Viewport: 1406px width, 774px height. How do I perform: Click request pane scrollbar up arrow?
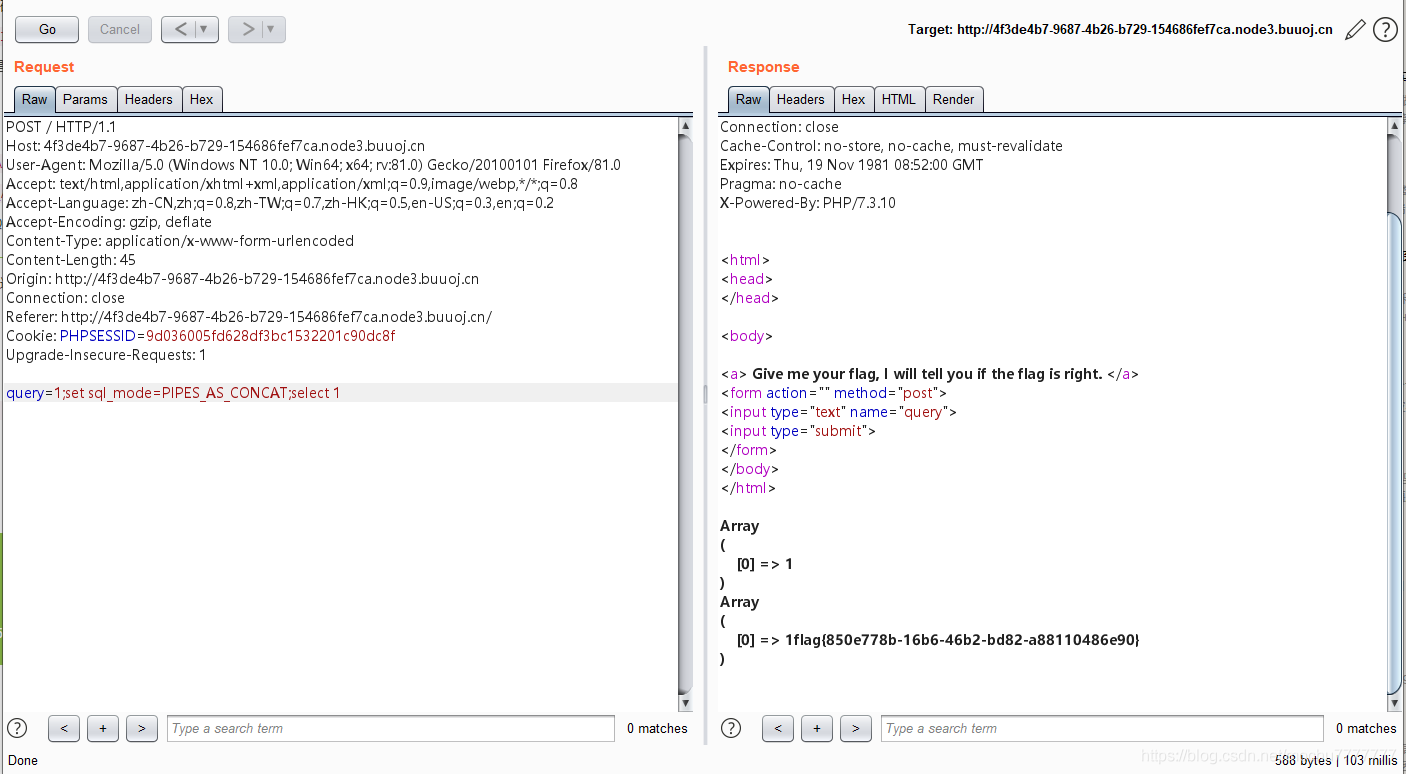pyautogui.click(x=685, y=126)
